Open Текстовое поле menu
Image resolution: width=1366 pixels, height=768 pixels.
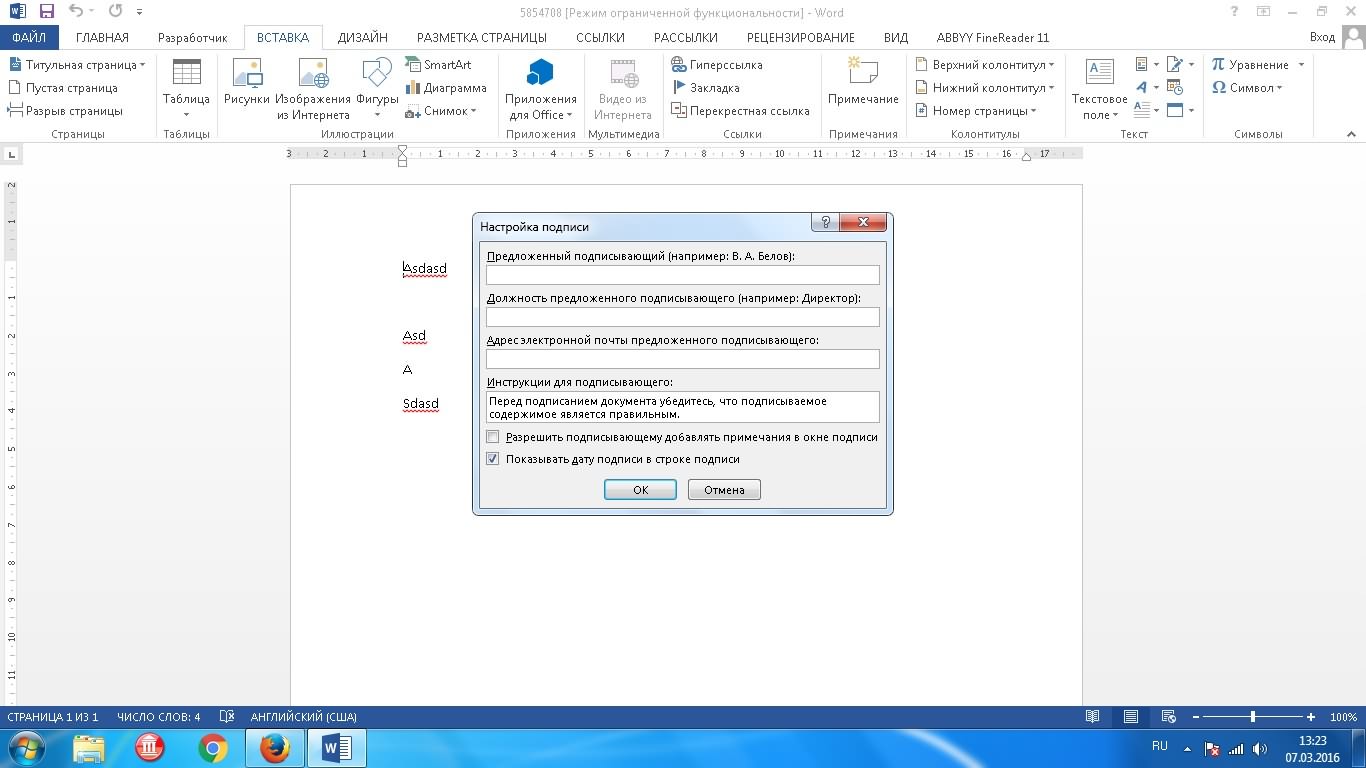[x=1099, y=88]
